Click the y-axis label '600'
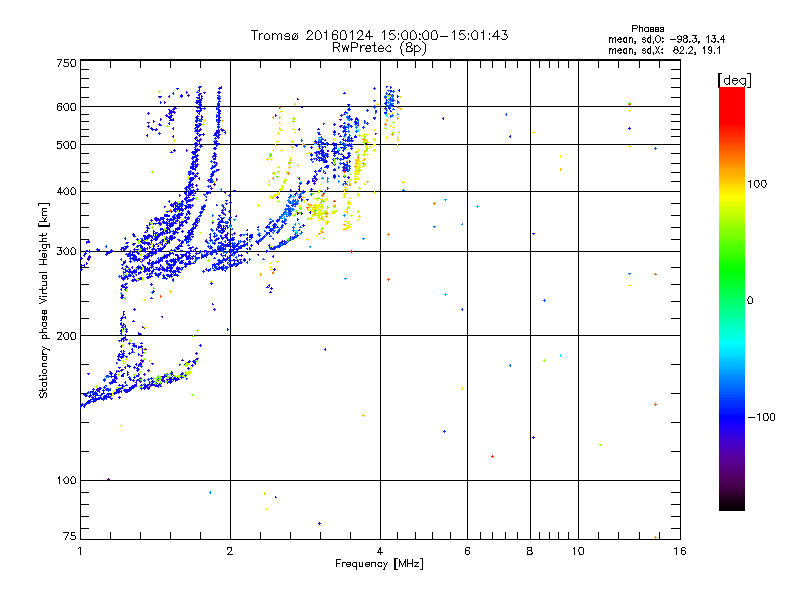Viewport: 800px width, 600px height. point(66,107)
